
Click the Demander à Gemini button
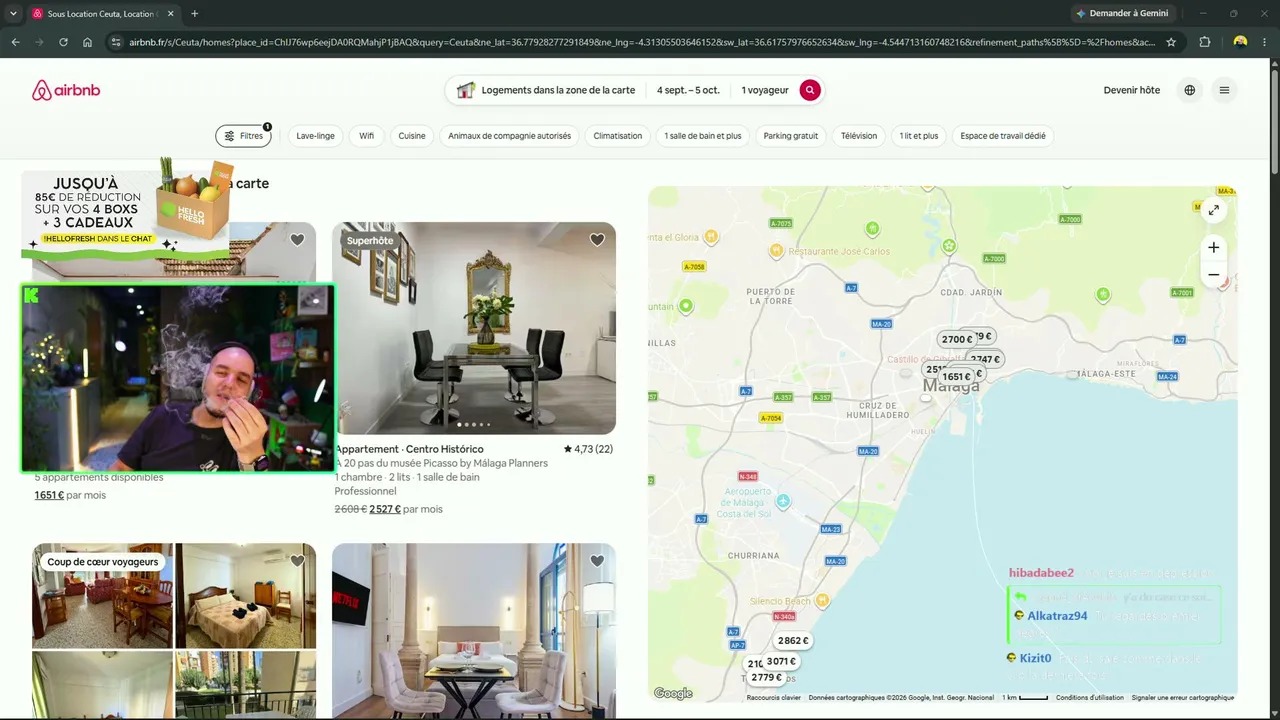(x=1122, y=13)
